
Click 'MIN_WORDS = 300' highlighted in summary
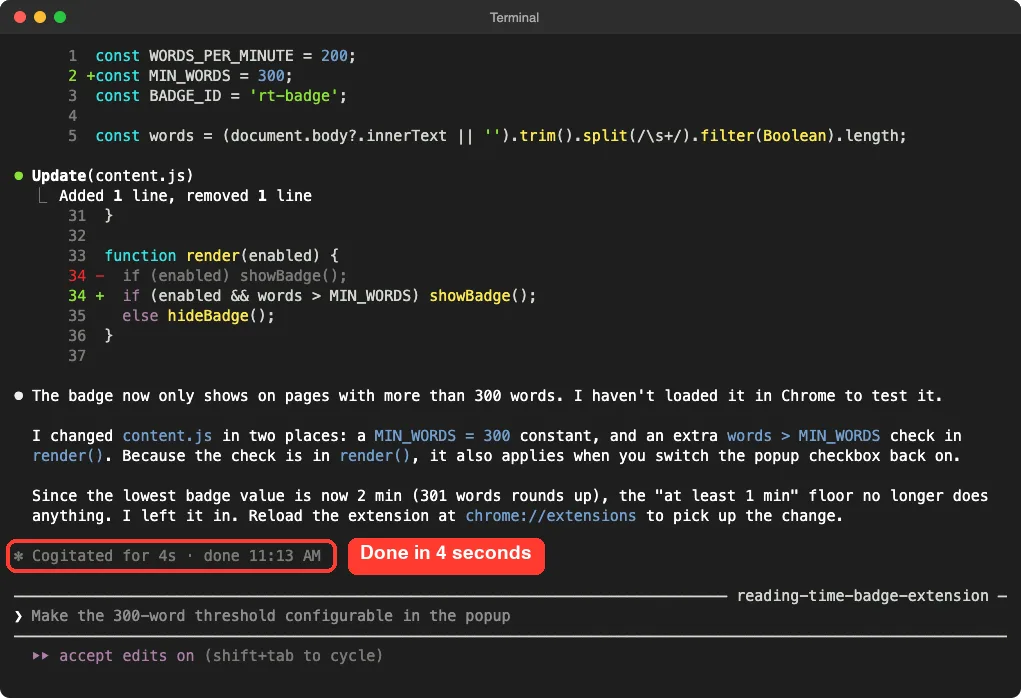tap(442, 436)
